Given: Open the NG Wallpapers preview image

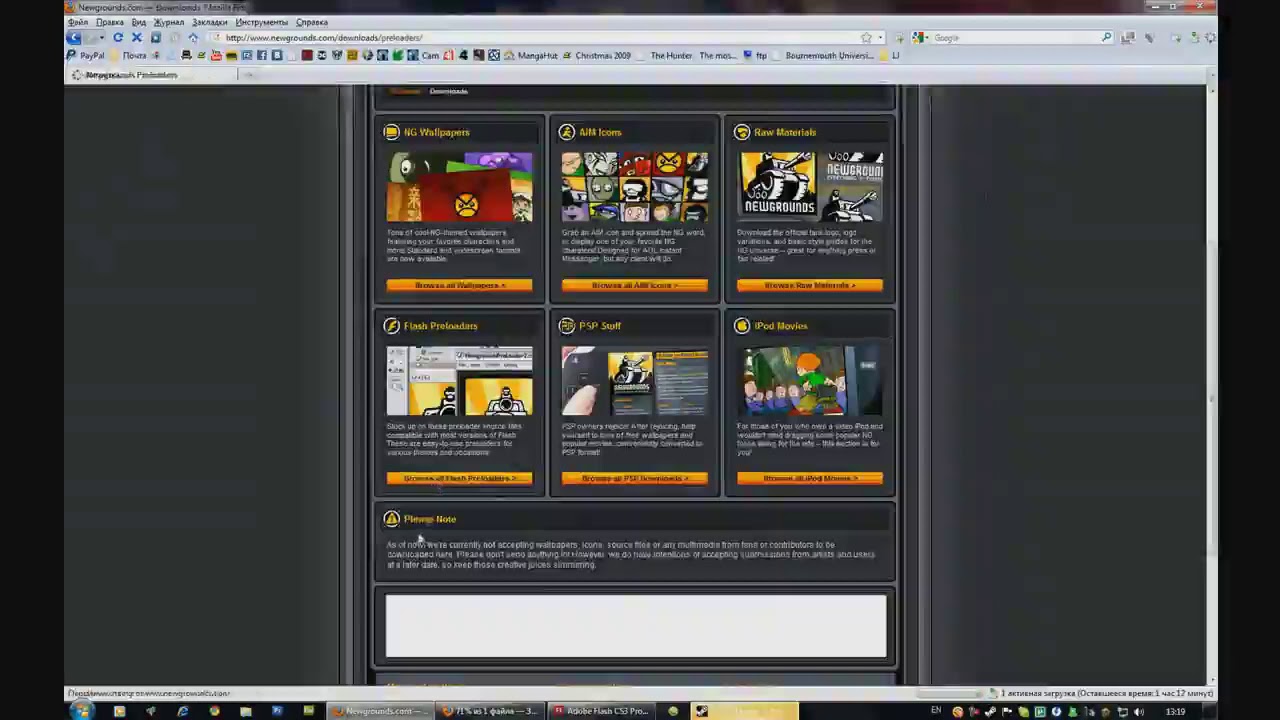Looking at the screenshot, I should point(459,186).
